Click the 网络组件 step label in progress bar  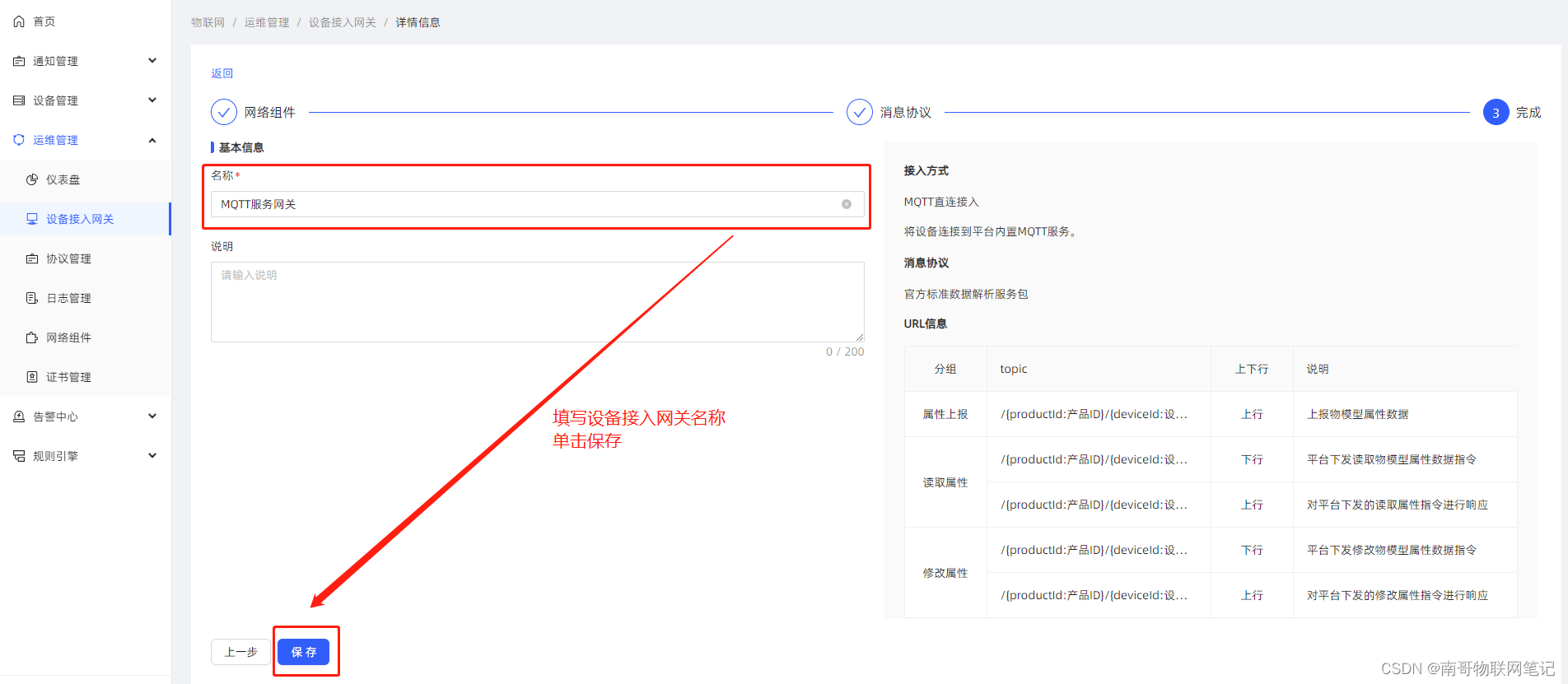coord(269,112)
